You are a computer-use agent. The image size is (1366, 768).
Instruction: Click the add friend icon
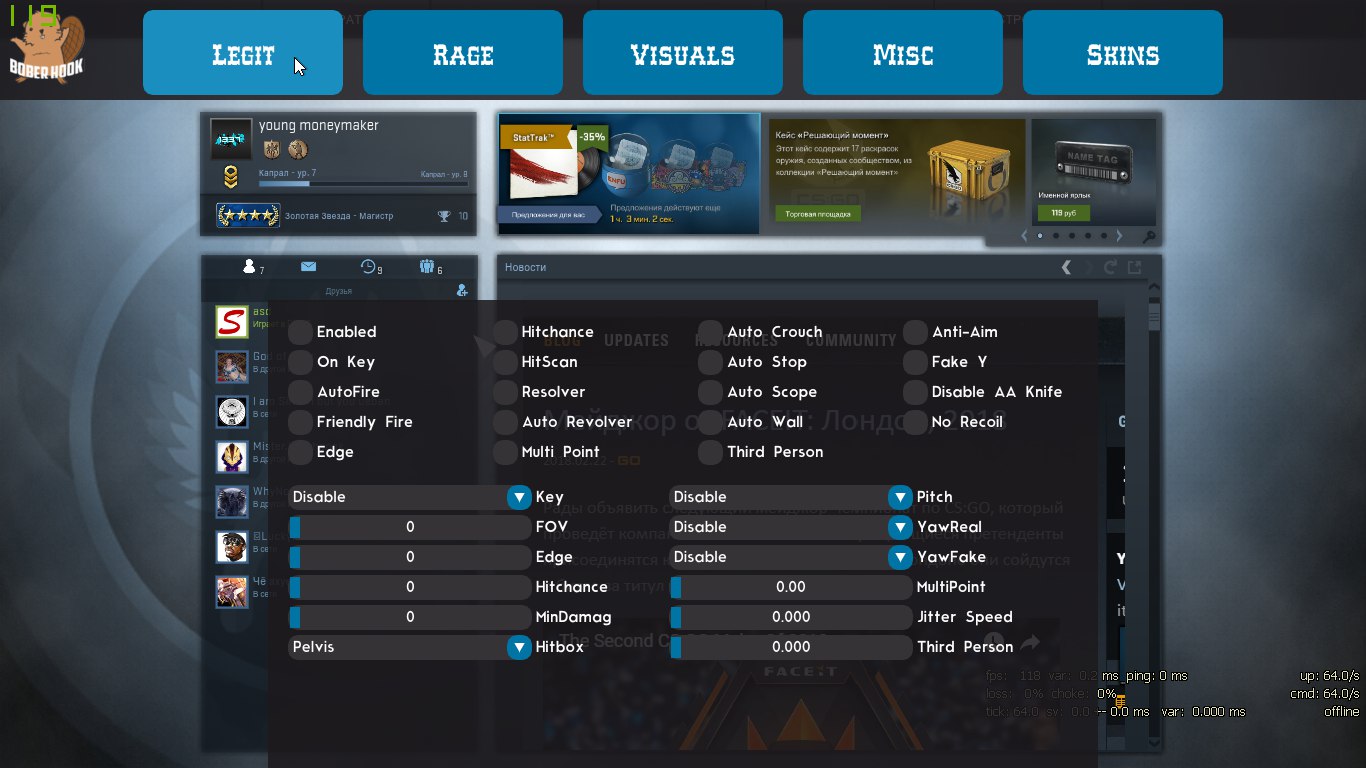click(x=462, y=290)
